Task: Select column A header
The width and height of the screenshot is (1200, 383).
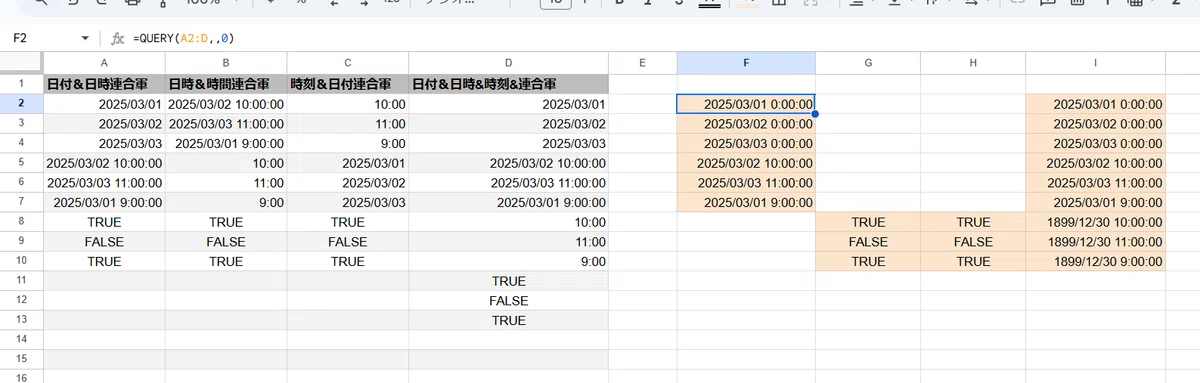Action: pyautogui.click(x=104, y=63)
